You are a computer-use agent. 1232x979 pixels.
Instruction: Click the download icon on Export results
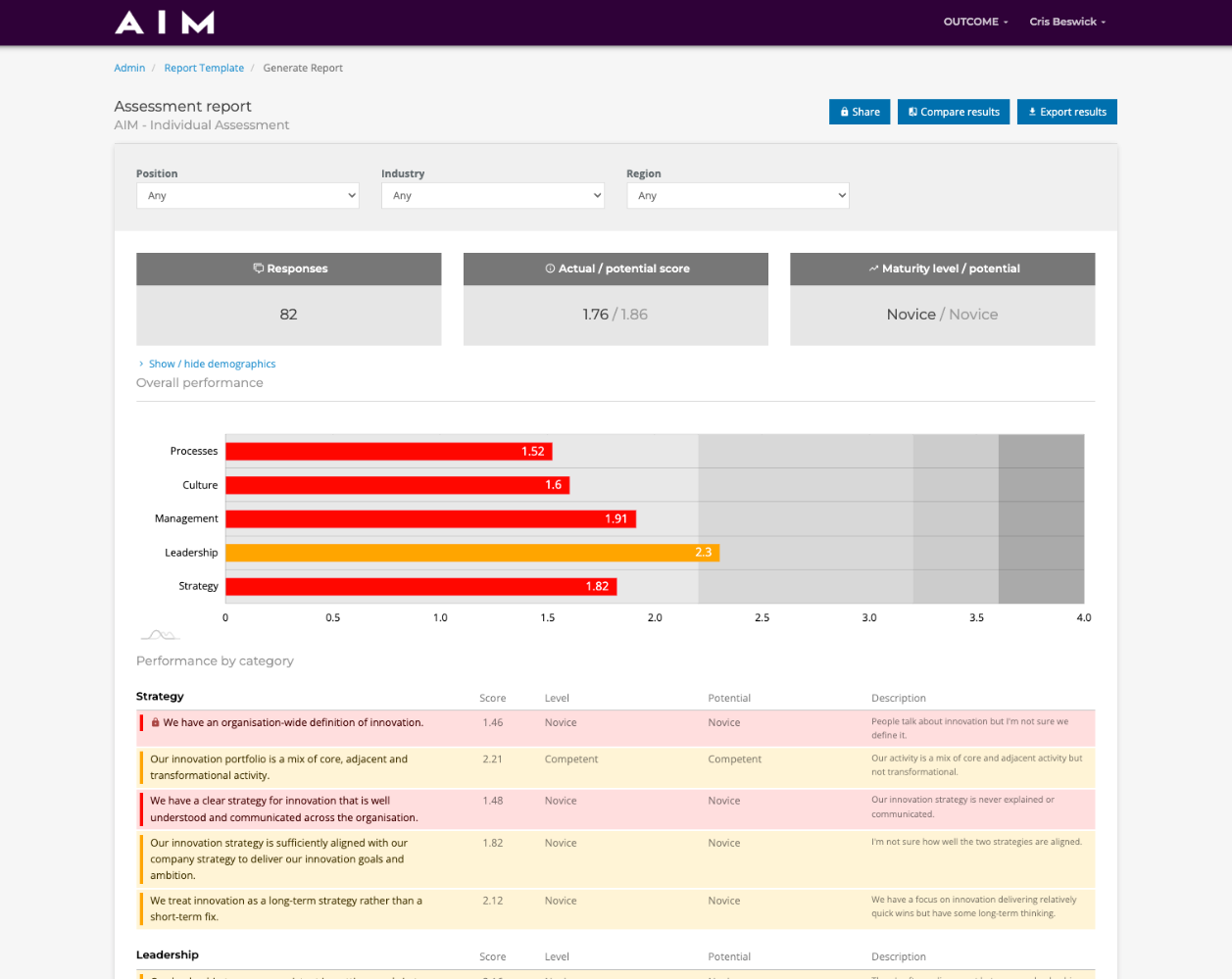click(x=1032, y=112)
